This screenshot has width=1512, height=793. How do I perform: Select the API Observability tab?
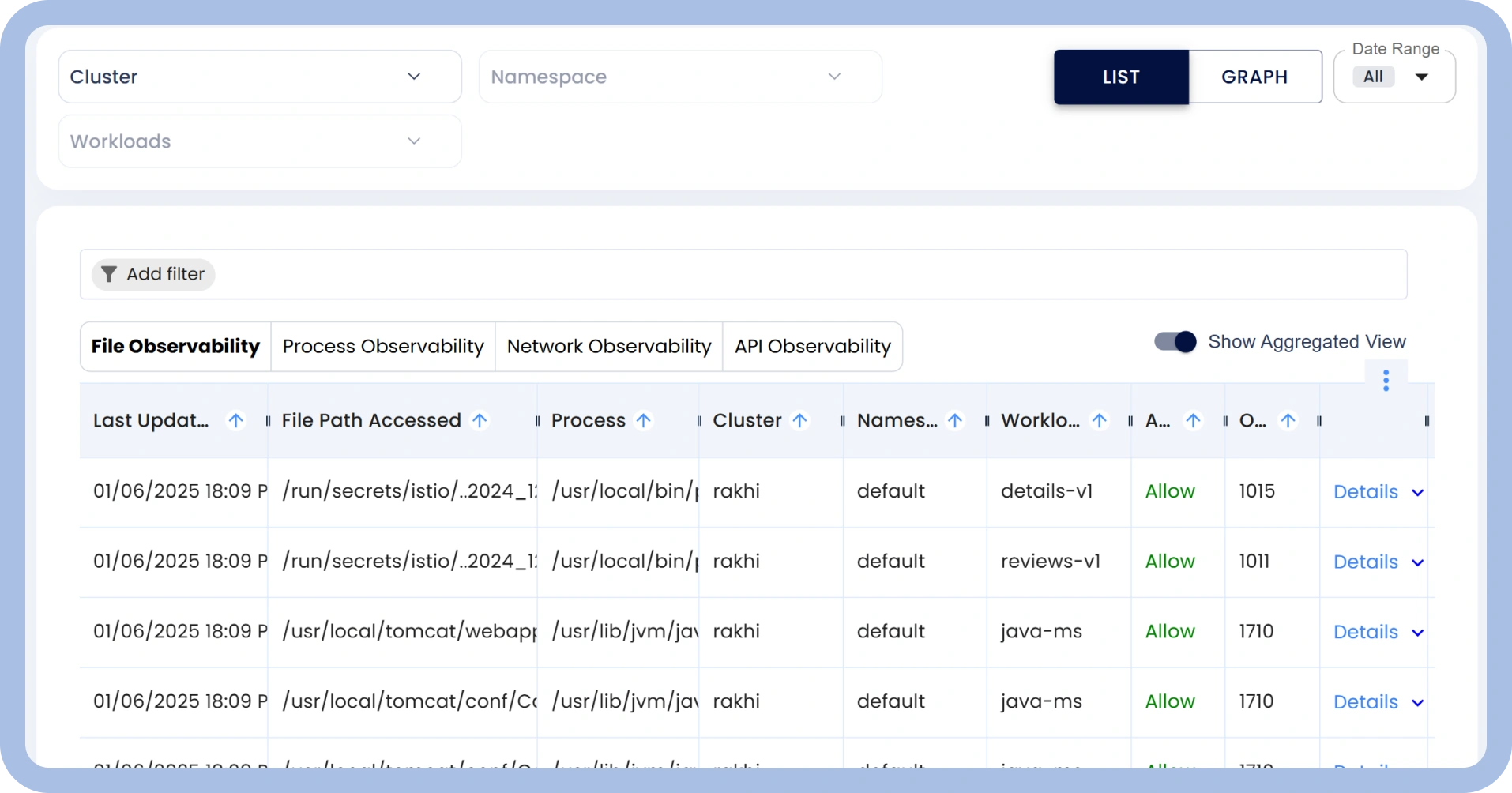[812, 346]
